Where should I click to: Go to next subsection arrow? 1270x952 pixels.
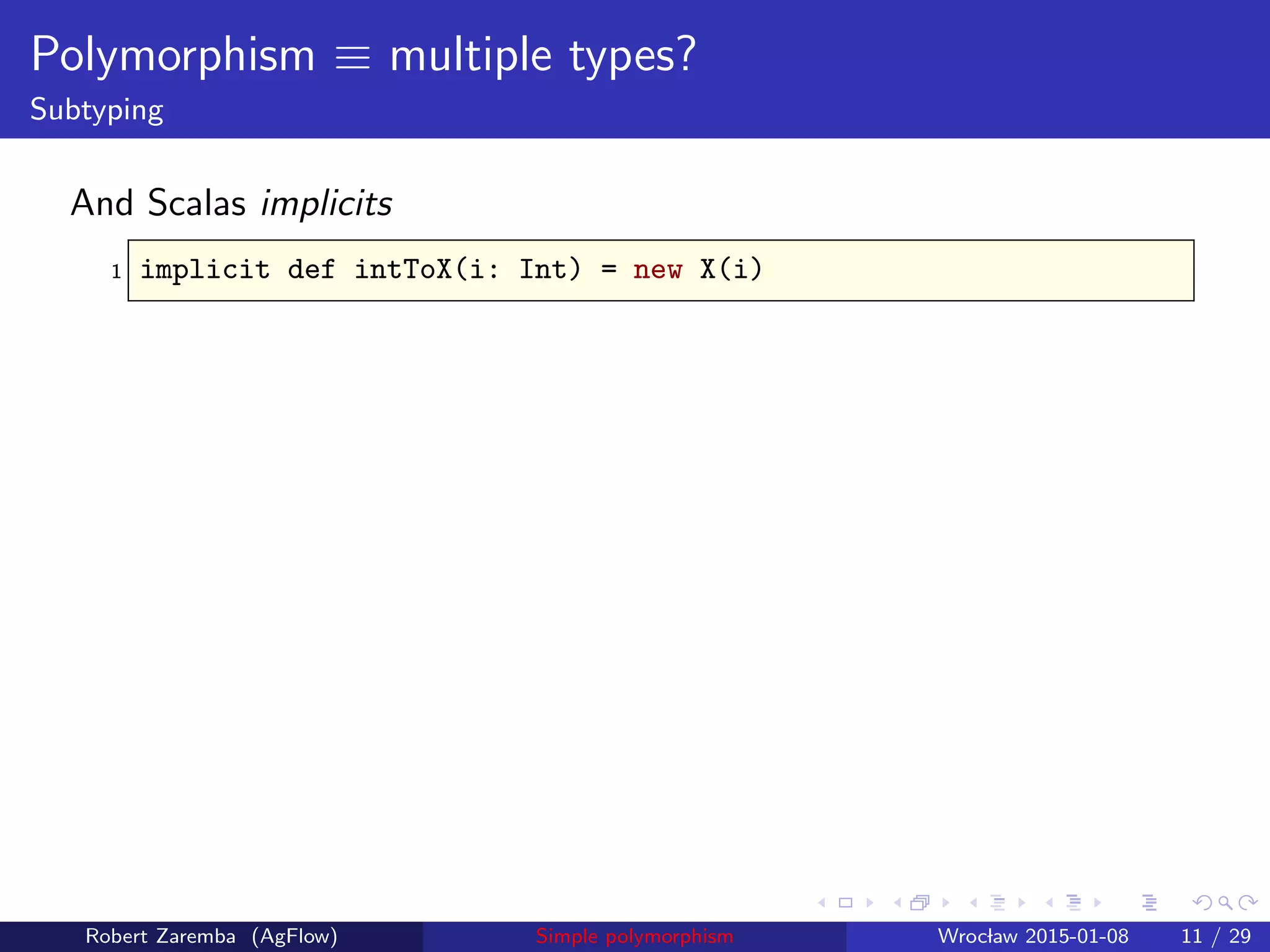pos(1021,903)
